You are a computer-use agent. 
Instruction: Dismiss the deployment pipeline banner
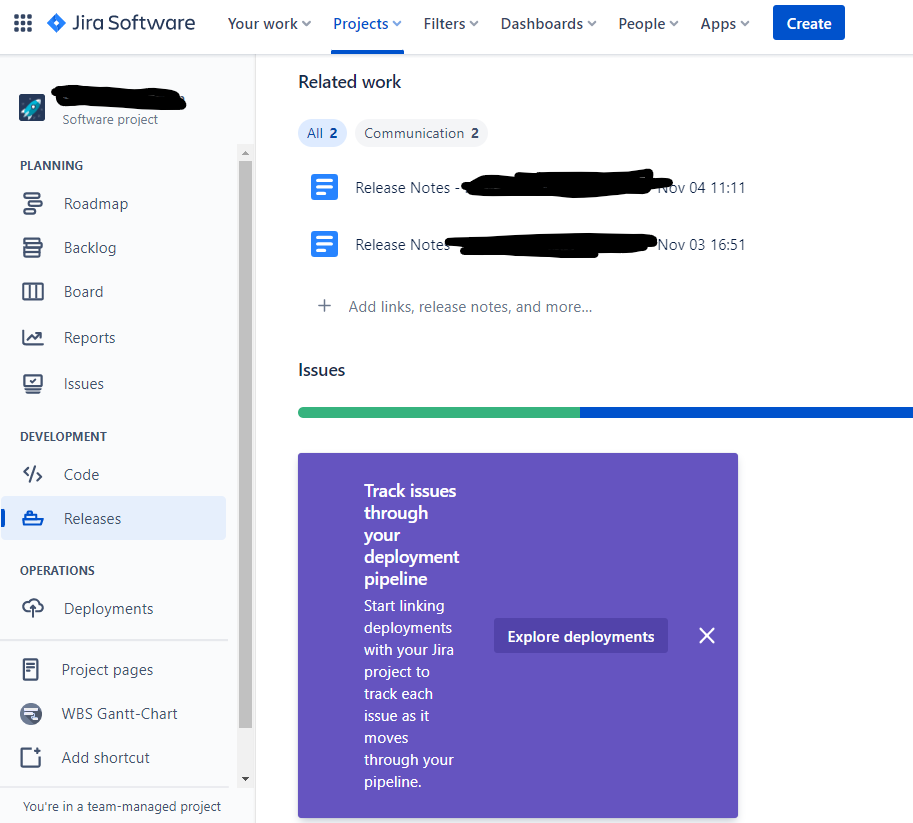pos(707,635)
